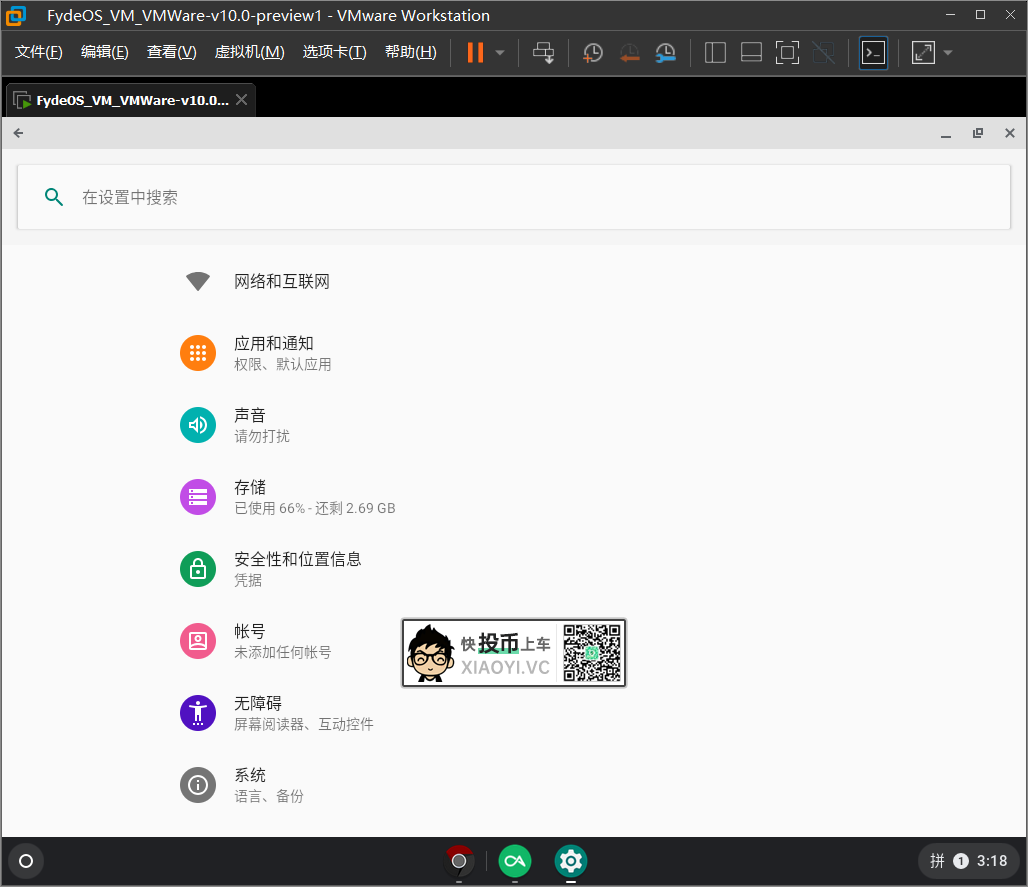Click the Wi-Fi network icon
The width and height of the screenshot is (1028, 887).
[x=198, y=281]
